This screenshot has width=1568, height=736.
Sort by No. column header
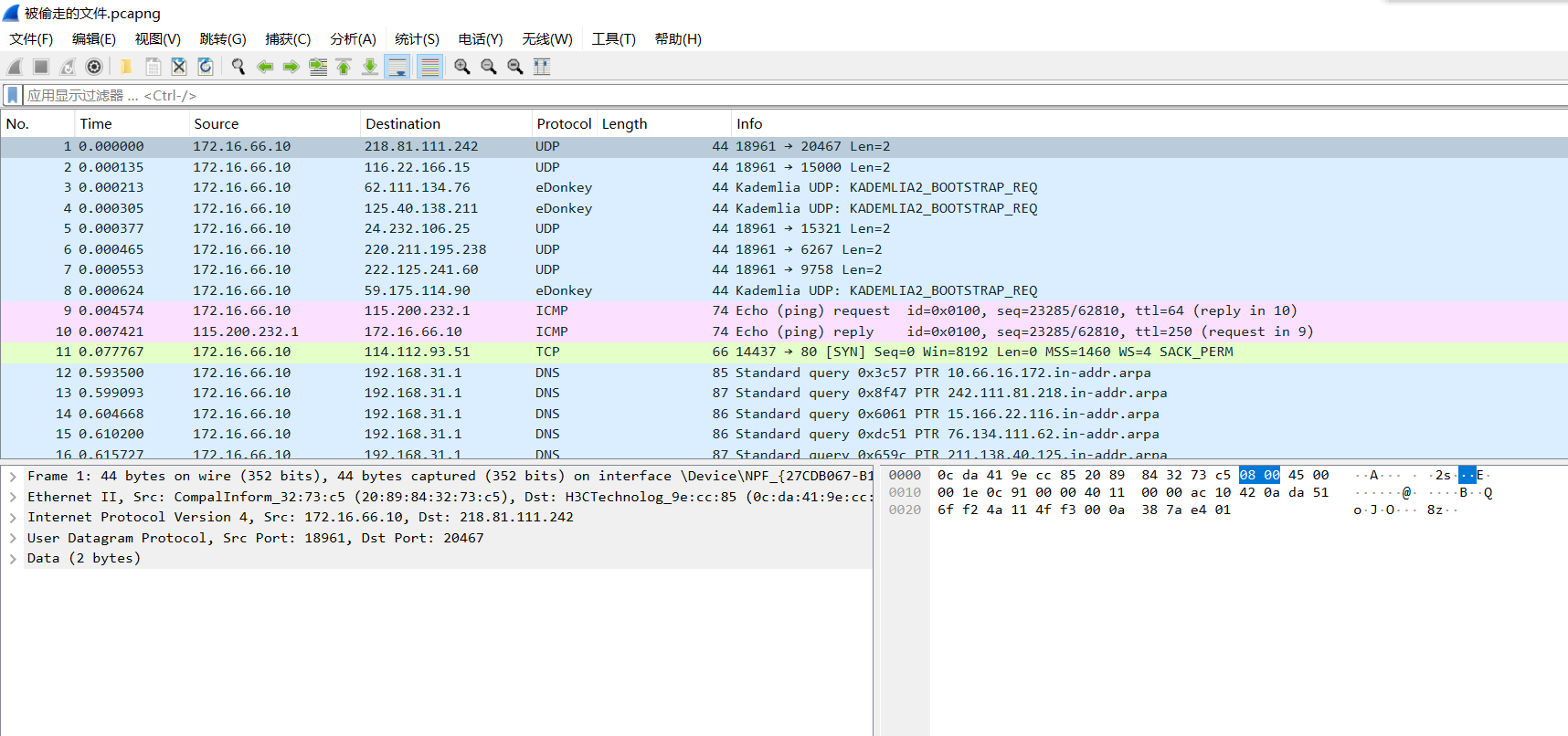coord(37,124)
